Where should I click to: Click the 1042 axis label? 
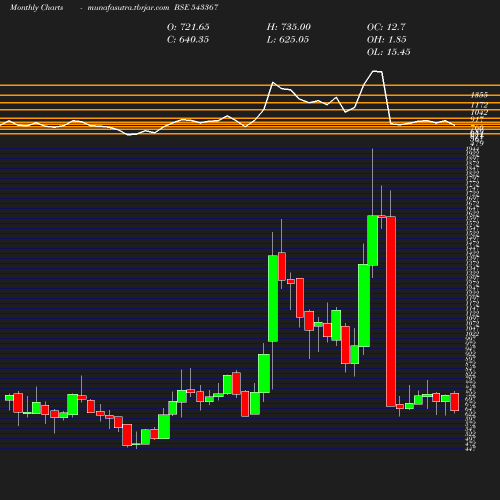click(x=479, y=112)
